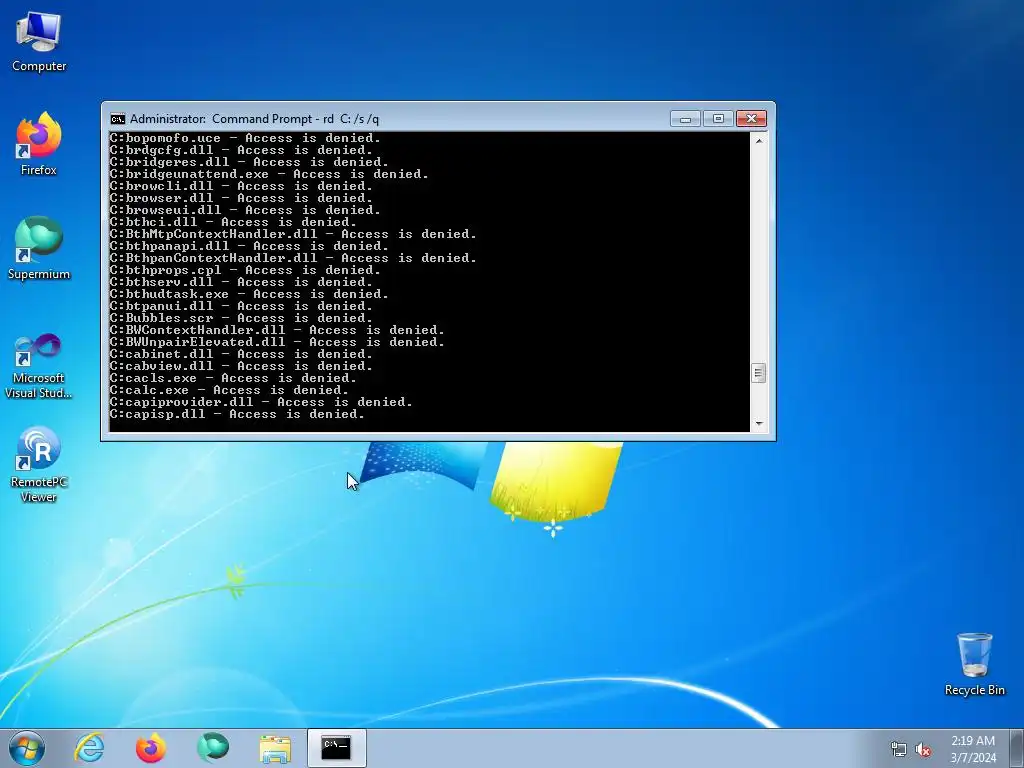
Task: Click the line with cabinet.dll
Action: click(240, 354)
